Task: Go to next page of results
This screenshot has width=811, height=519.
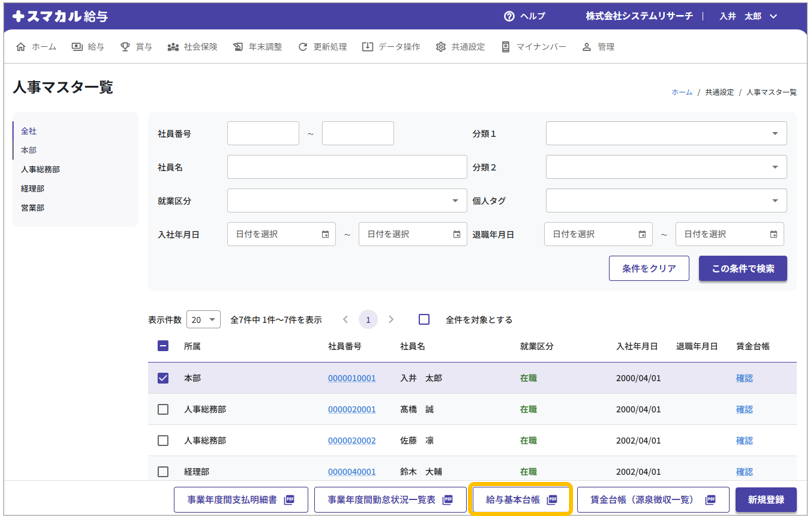Action: (391, 320)
